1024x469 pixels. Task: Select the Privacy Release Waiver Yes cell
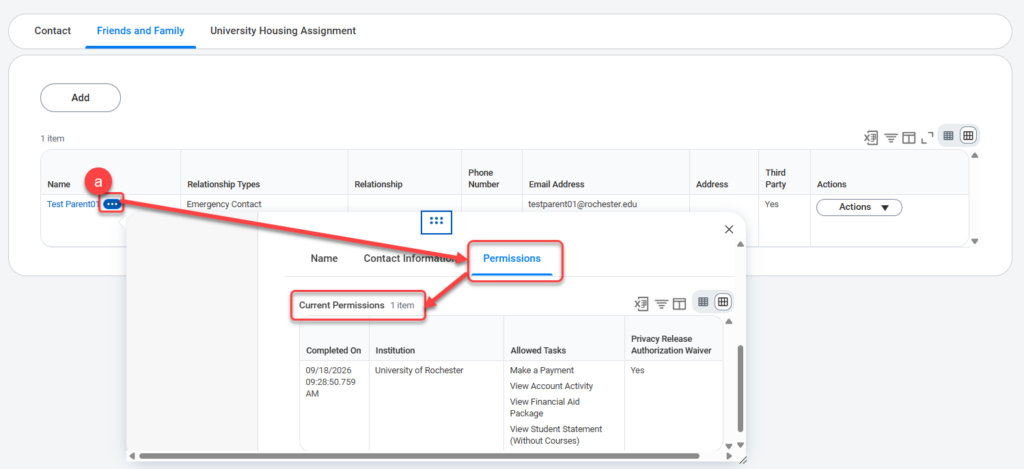coord(637,370)
